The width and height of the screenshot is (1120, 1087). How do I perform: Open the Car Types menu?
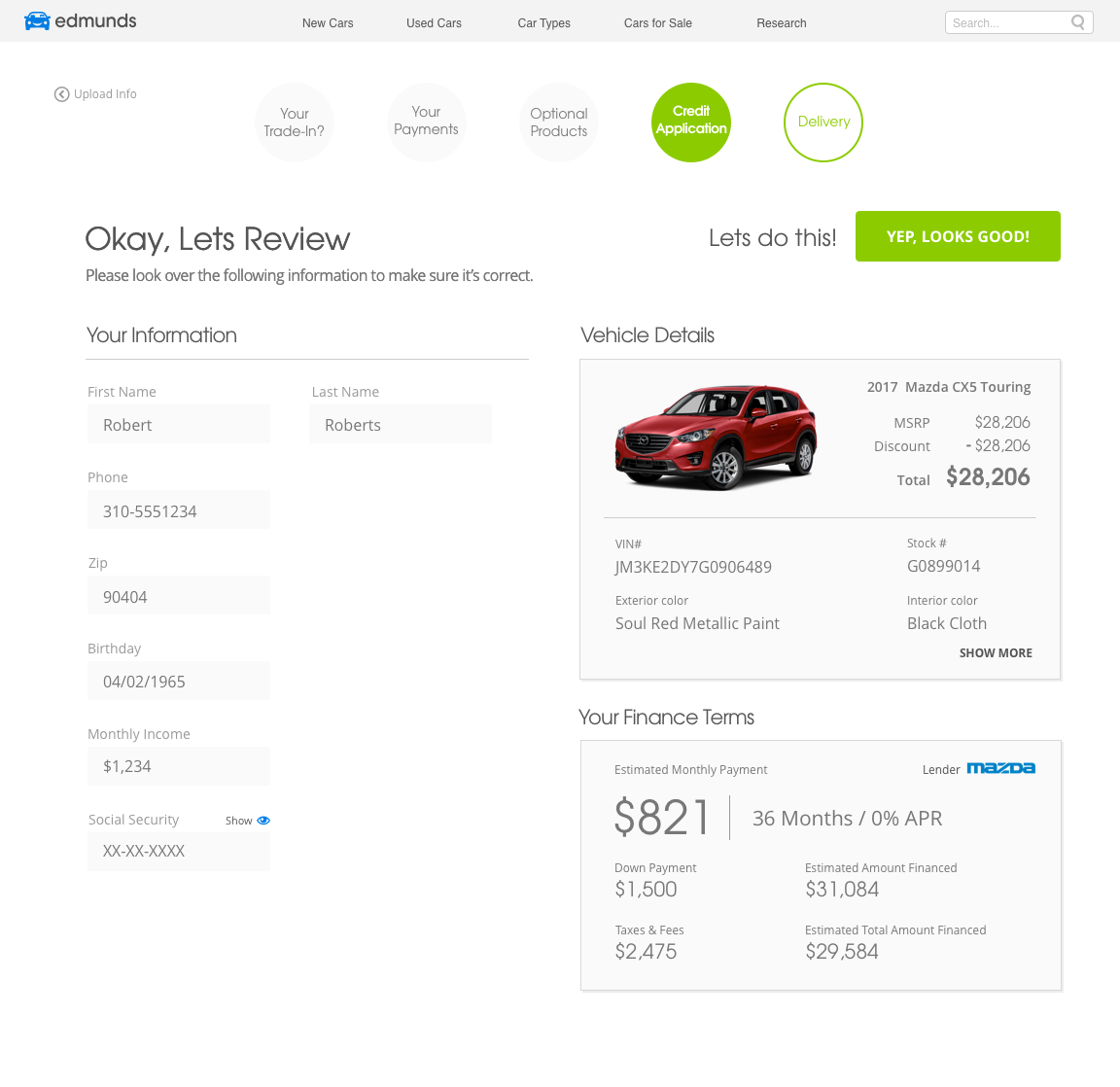(543, 23)
